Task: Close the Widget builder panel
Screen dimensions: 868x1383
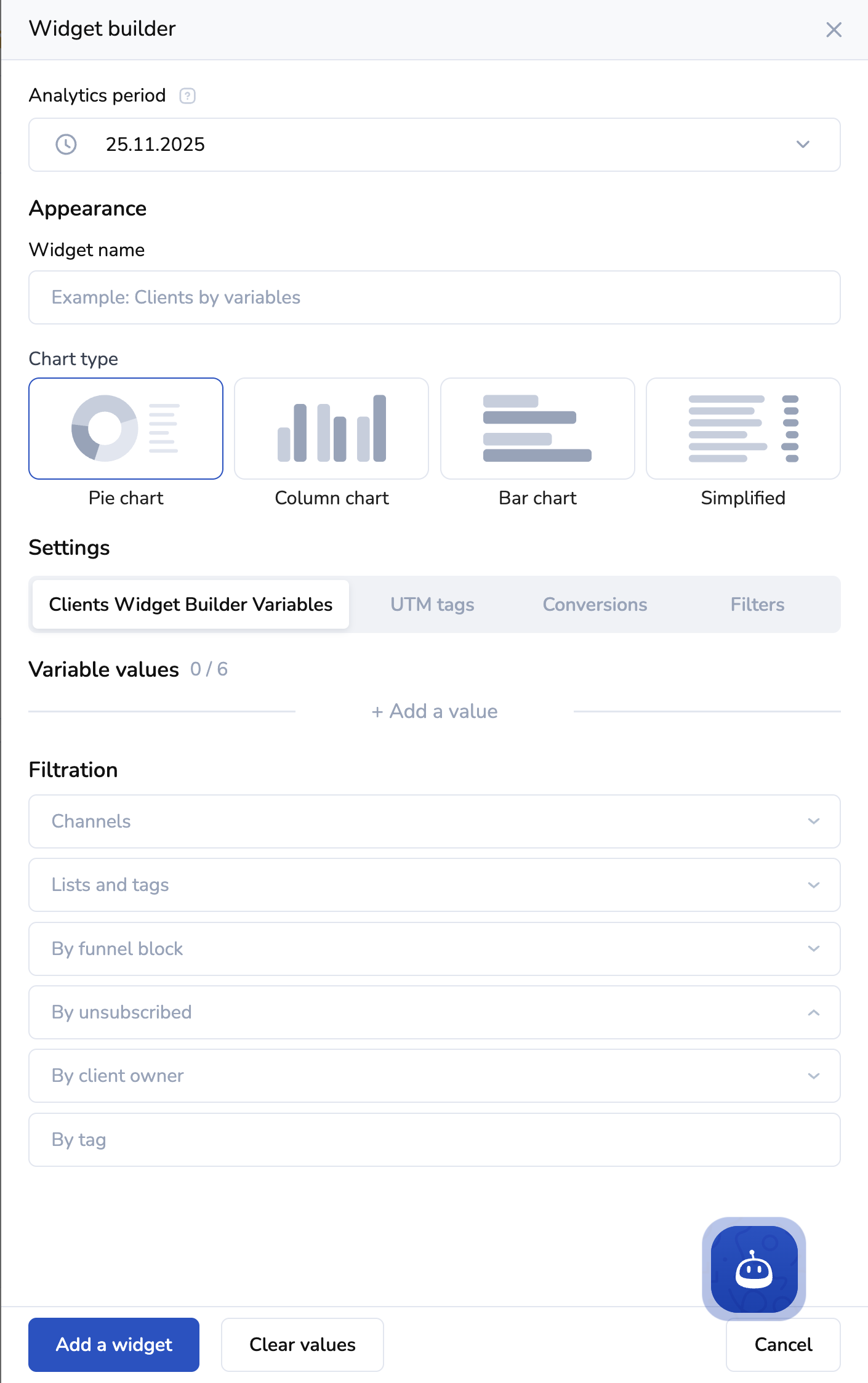Action: point(834,30)
